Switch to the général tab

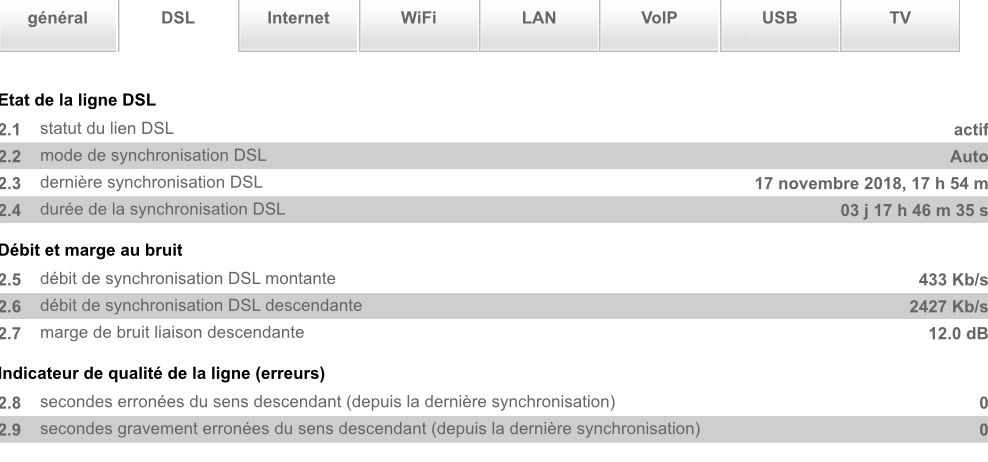point(58,19)
